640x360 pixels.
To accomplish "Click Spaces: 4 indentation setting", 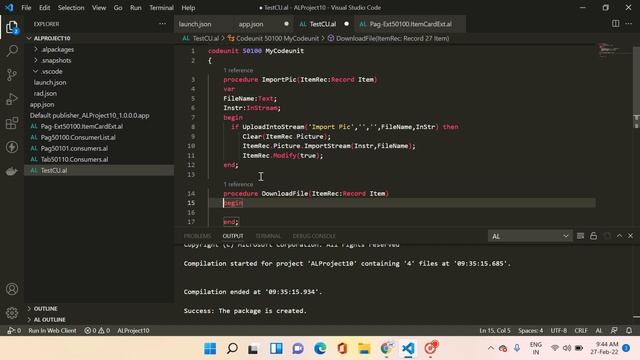I will (x=531, y=330).
